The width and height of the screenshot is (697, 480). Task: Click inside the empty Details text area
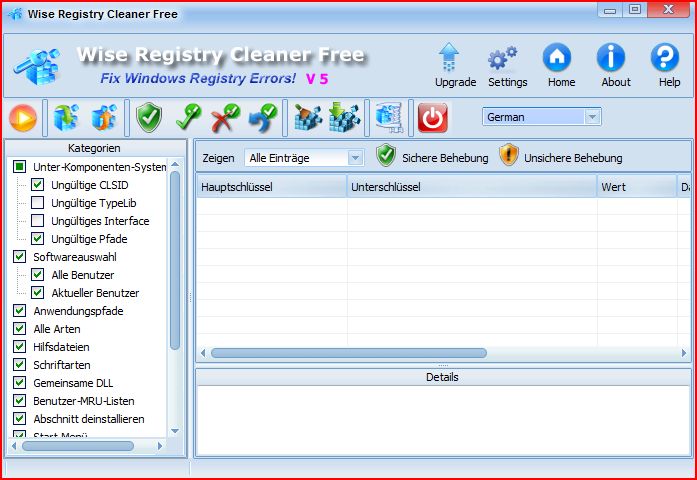click(443, 420)
